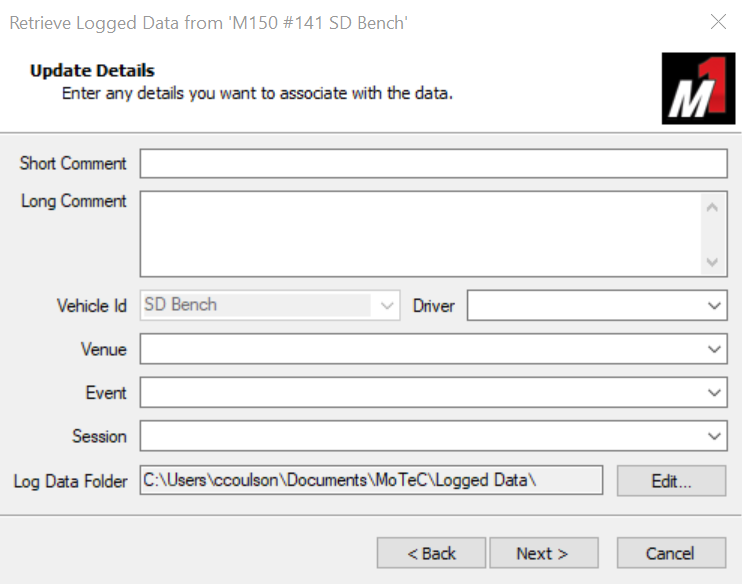Go to previous step with Back button
The image size is (742, 584).
pos(431,553)
